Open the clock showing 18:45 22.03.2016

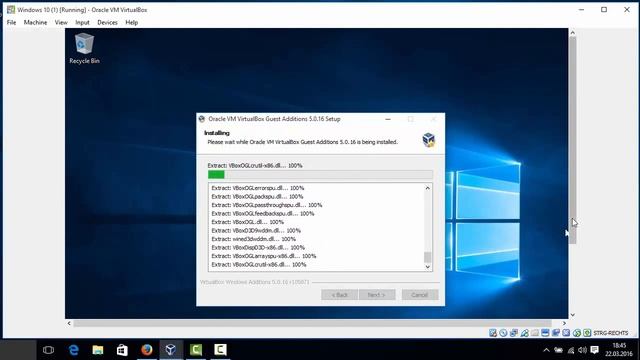pos(619,350)
